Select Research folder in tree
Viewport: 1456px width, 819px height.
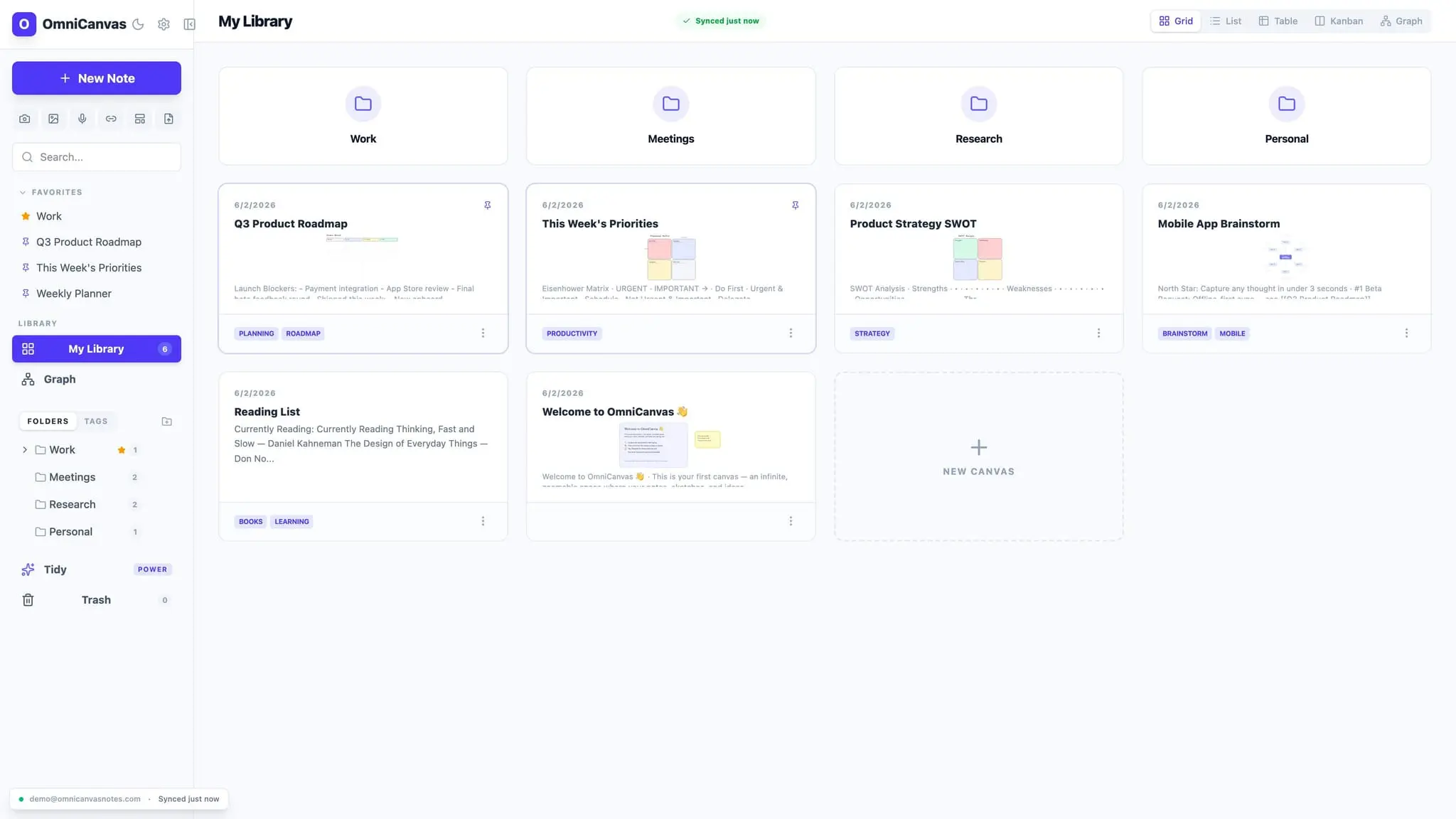[x=72, y=505]
